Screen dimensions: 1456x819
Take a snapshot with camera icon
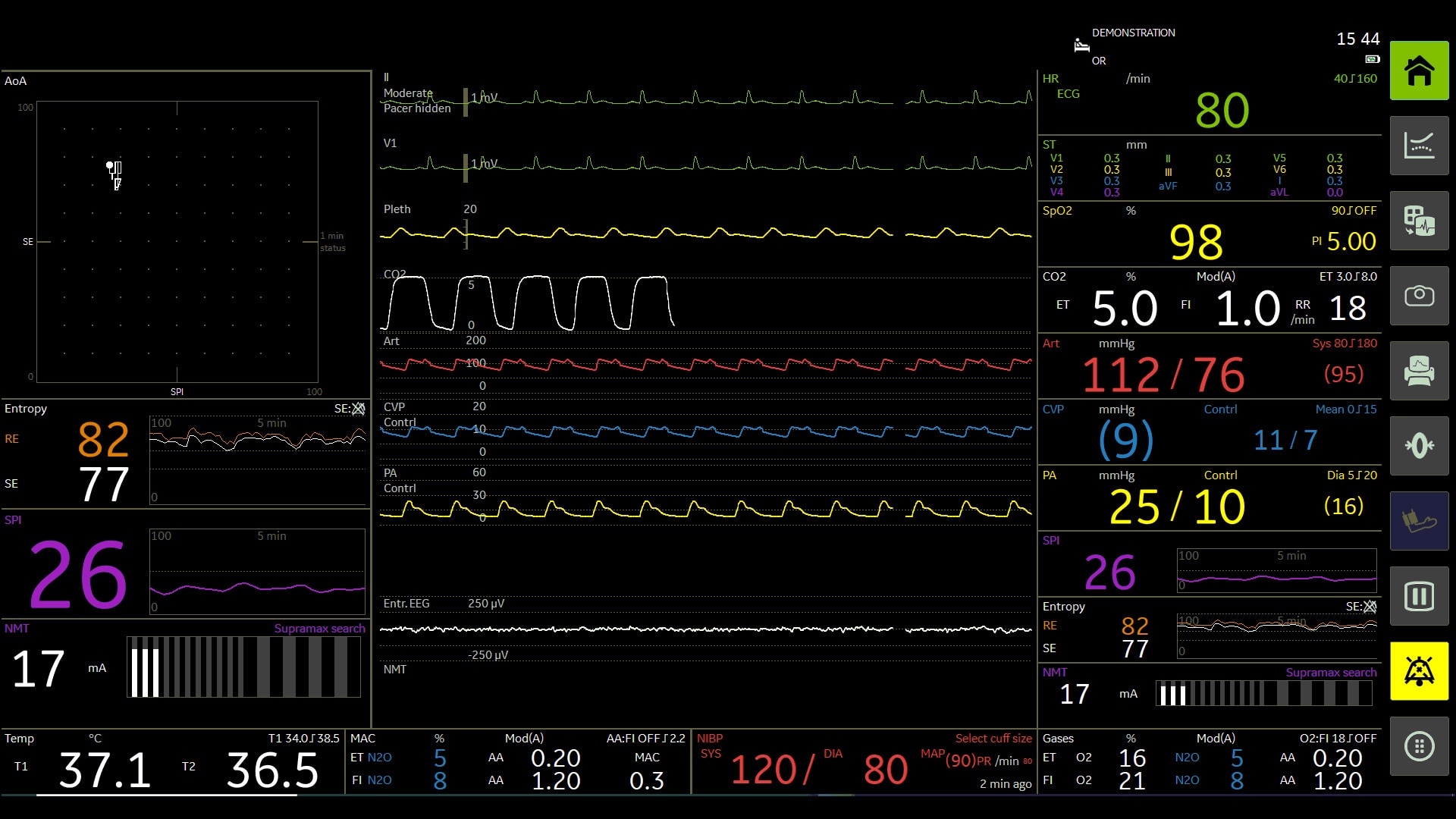tap(1419, 296)
